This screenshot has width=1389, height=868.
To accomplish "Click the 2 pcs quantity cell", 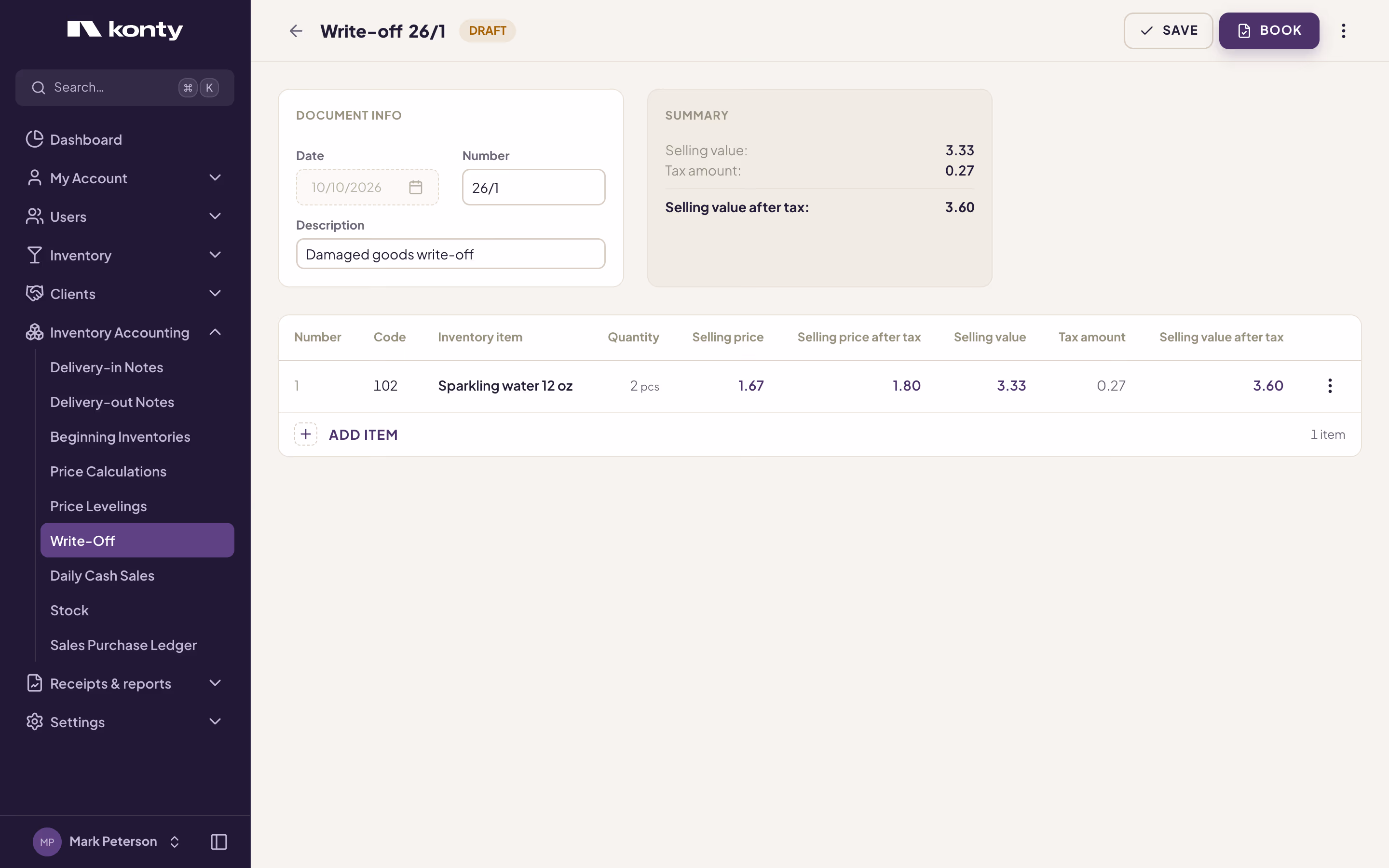I will [x=644, y=386].
